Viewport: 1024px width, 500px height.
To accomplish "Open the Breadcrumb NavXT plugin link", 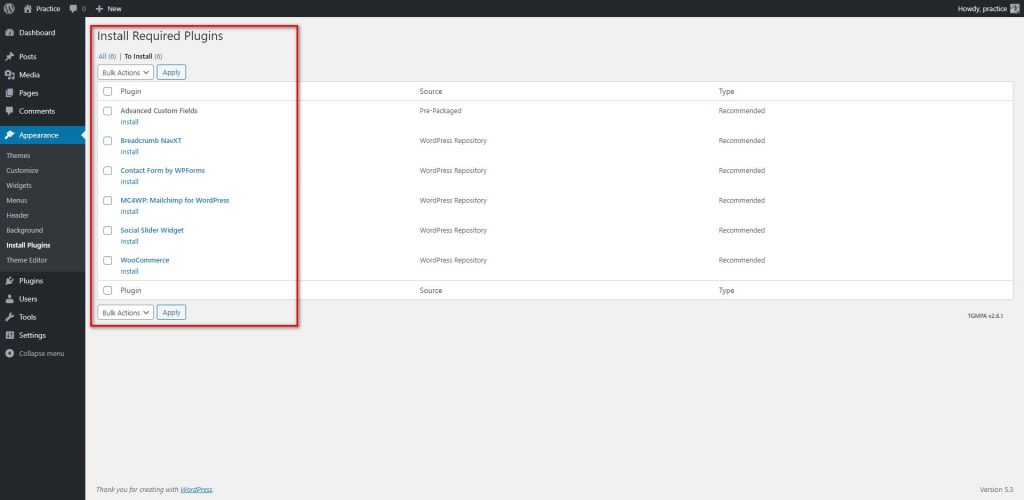I will click(151, 141).
